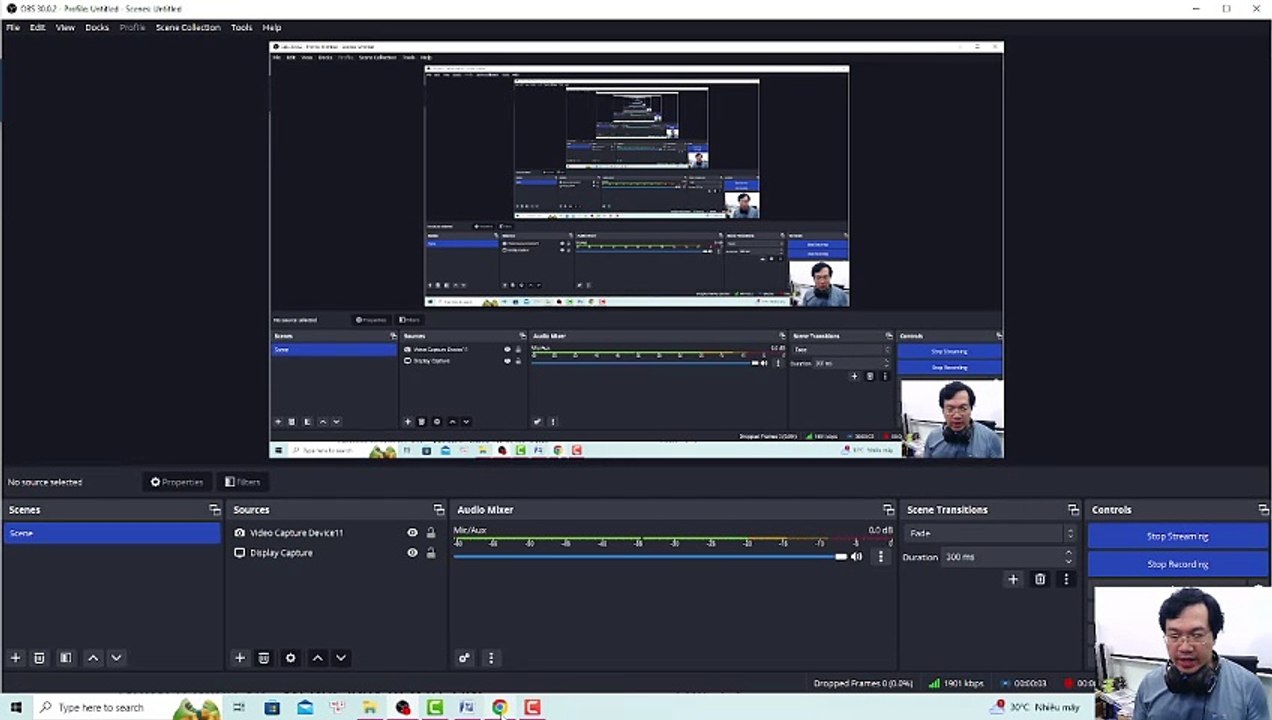
Task: Open scene filters icon in Scenes dock
Action: pyautogui.click(x=65, y=658)
